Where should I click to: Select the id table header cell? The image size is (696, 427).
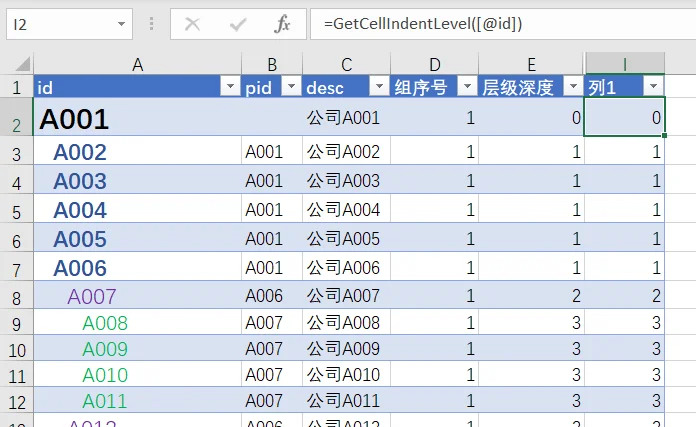(138, 86)
